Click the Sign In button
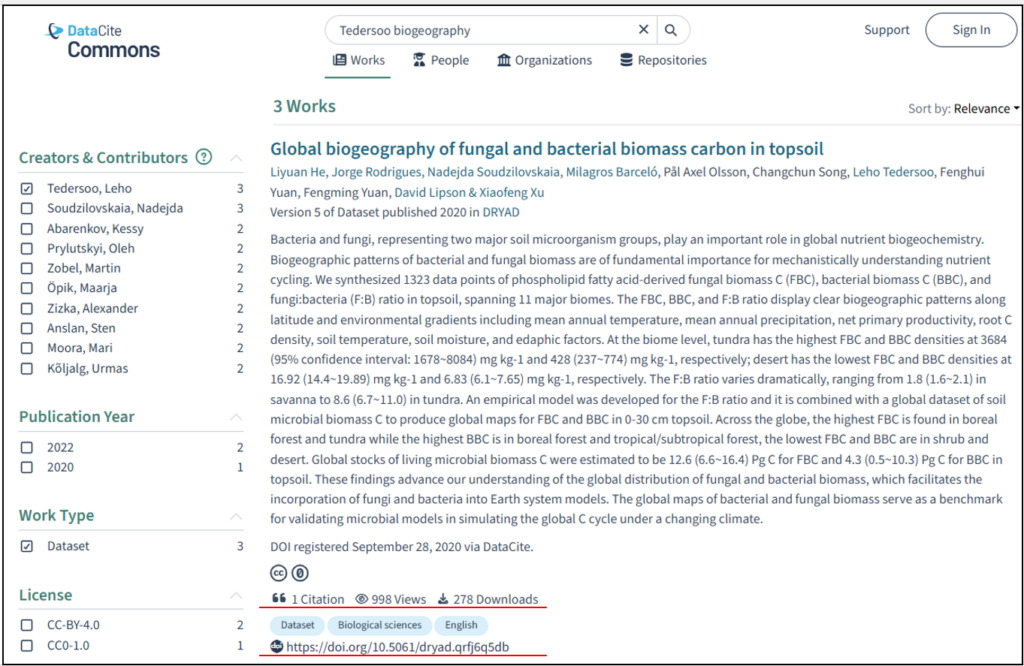1024x666 pixels. point(971,30)
